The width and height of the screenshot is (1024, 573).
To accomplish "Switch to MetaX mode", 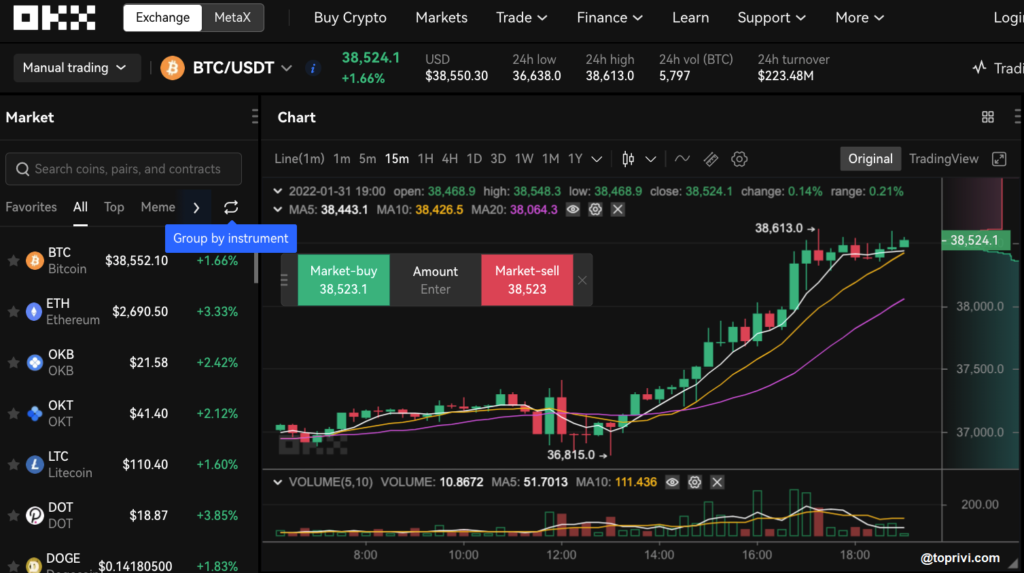I will 232,18.
